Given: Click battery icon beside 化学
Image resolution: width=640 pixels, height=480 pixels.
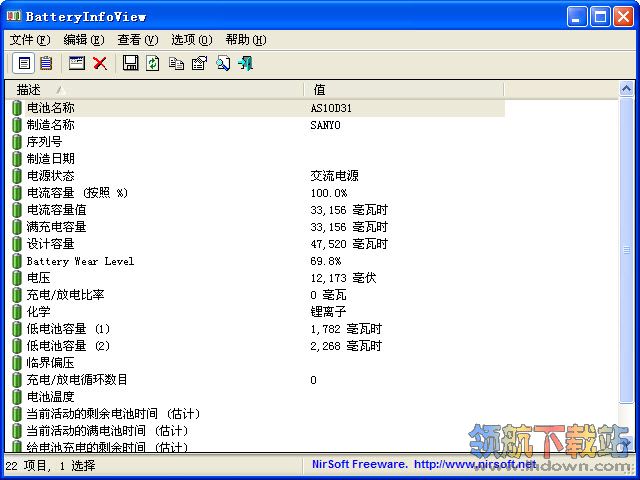Looking at the screenshot, I should (17, 312).
